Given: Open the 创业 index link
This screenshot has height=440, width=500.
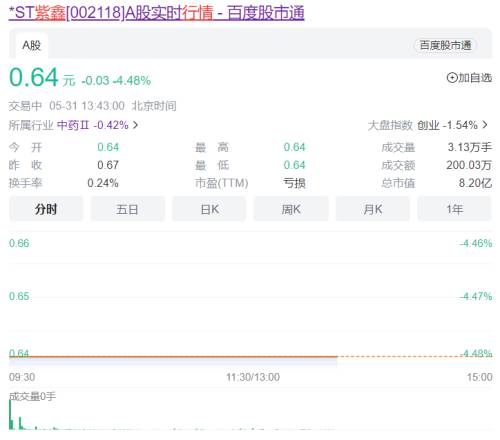Looking at the screenshot, I should 428,125.
